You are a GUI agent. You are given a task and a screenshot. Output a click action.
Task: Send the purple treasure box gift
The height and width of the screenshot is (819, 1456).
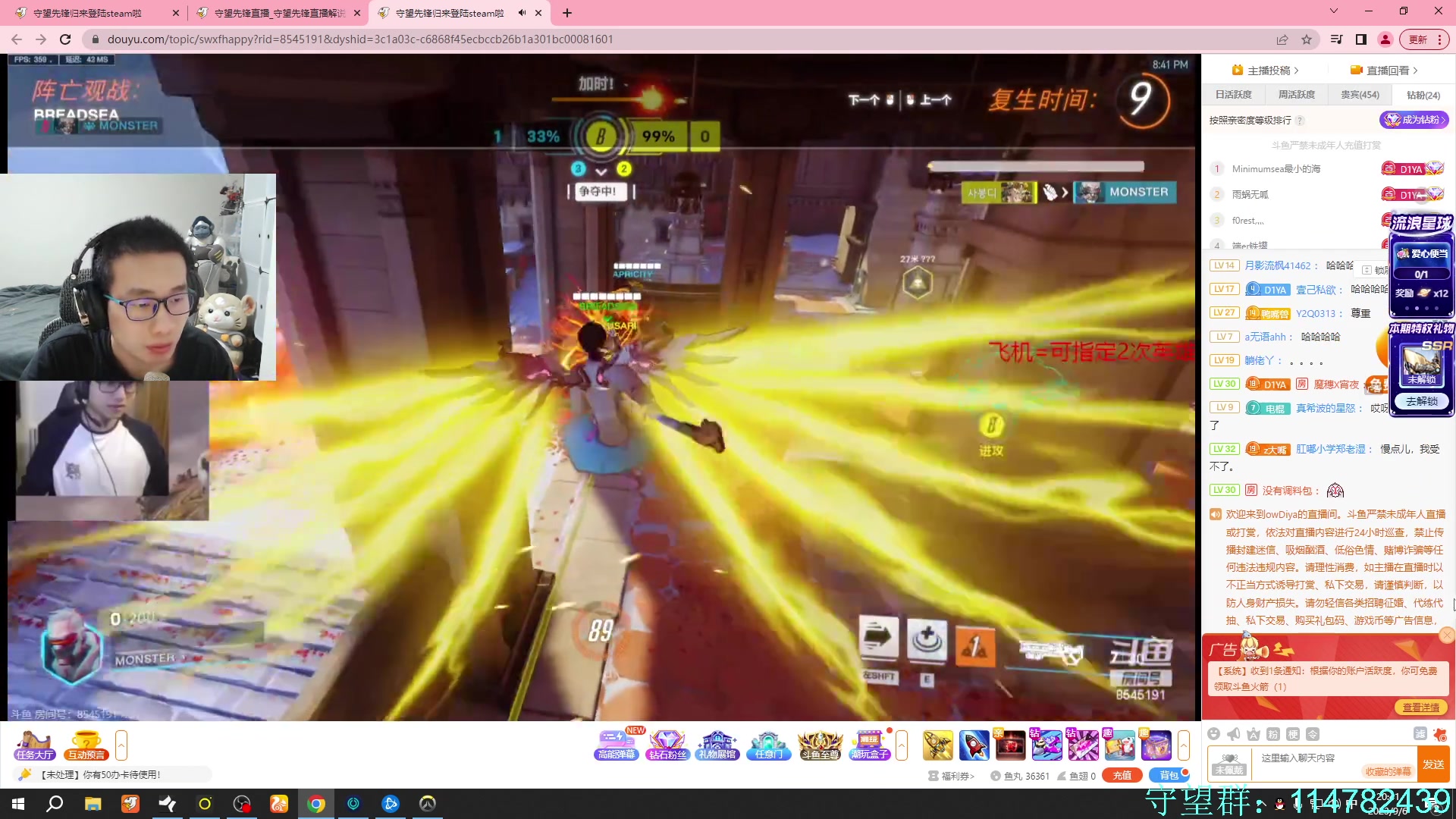coord(1156,745)
